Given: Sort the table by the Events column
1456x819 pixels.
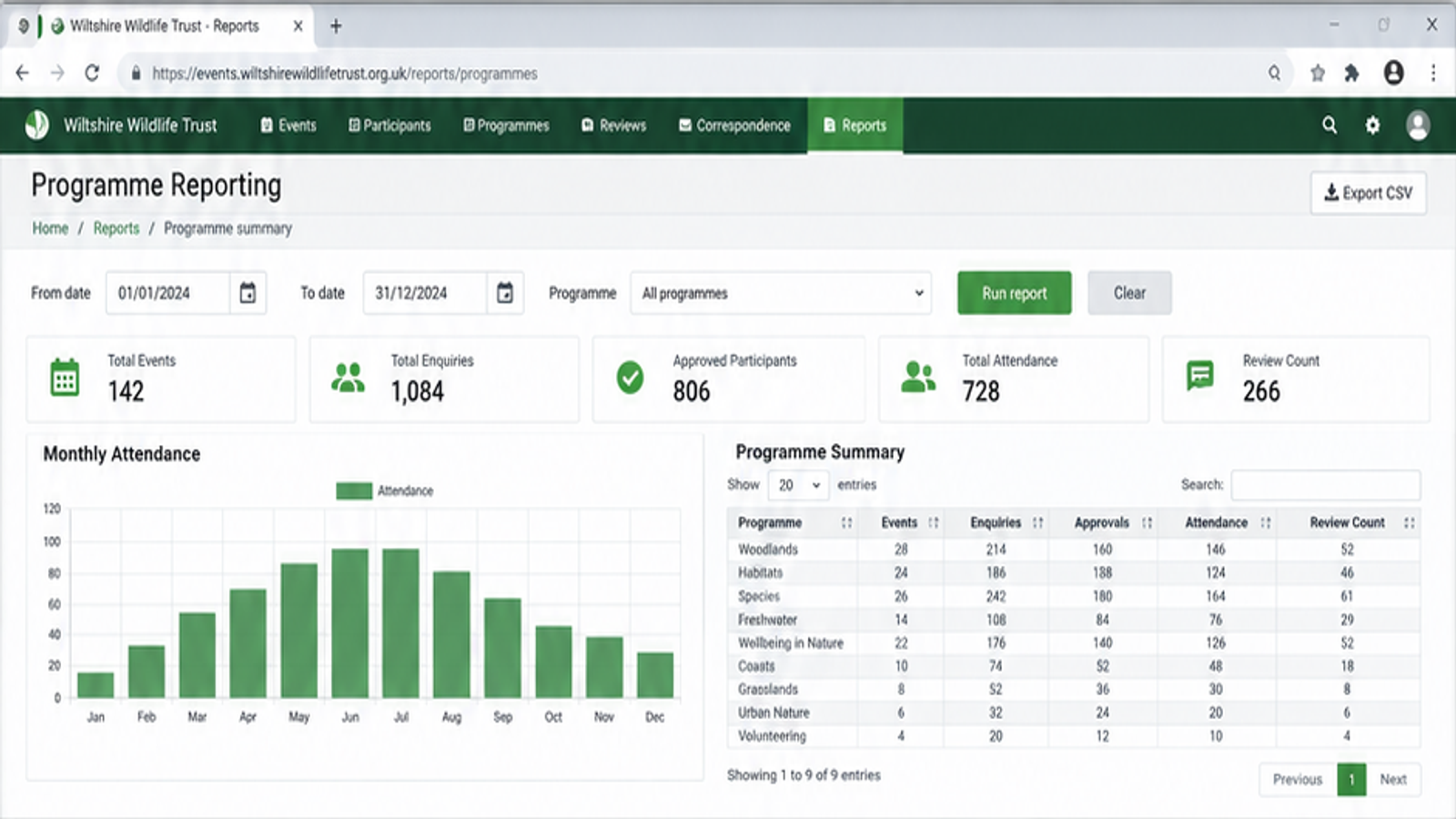Looking at the screenshot, I should coord(900,522).
